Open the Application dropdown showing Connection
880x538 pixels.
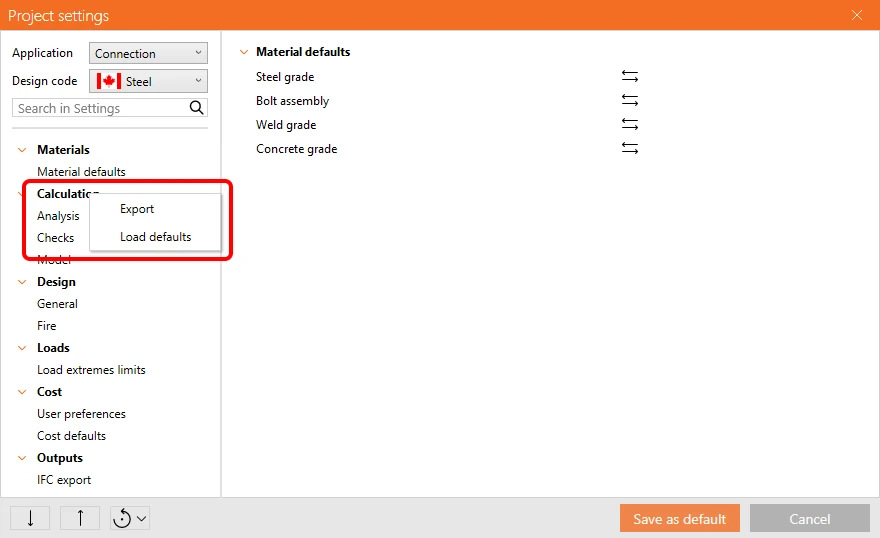click(x=148, y=53)
